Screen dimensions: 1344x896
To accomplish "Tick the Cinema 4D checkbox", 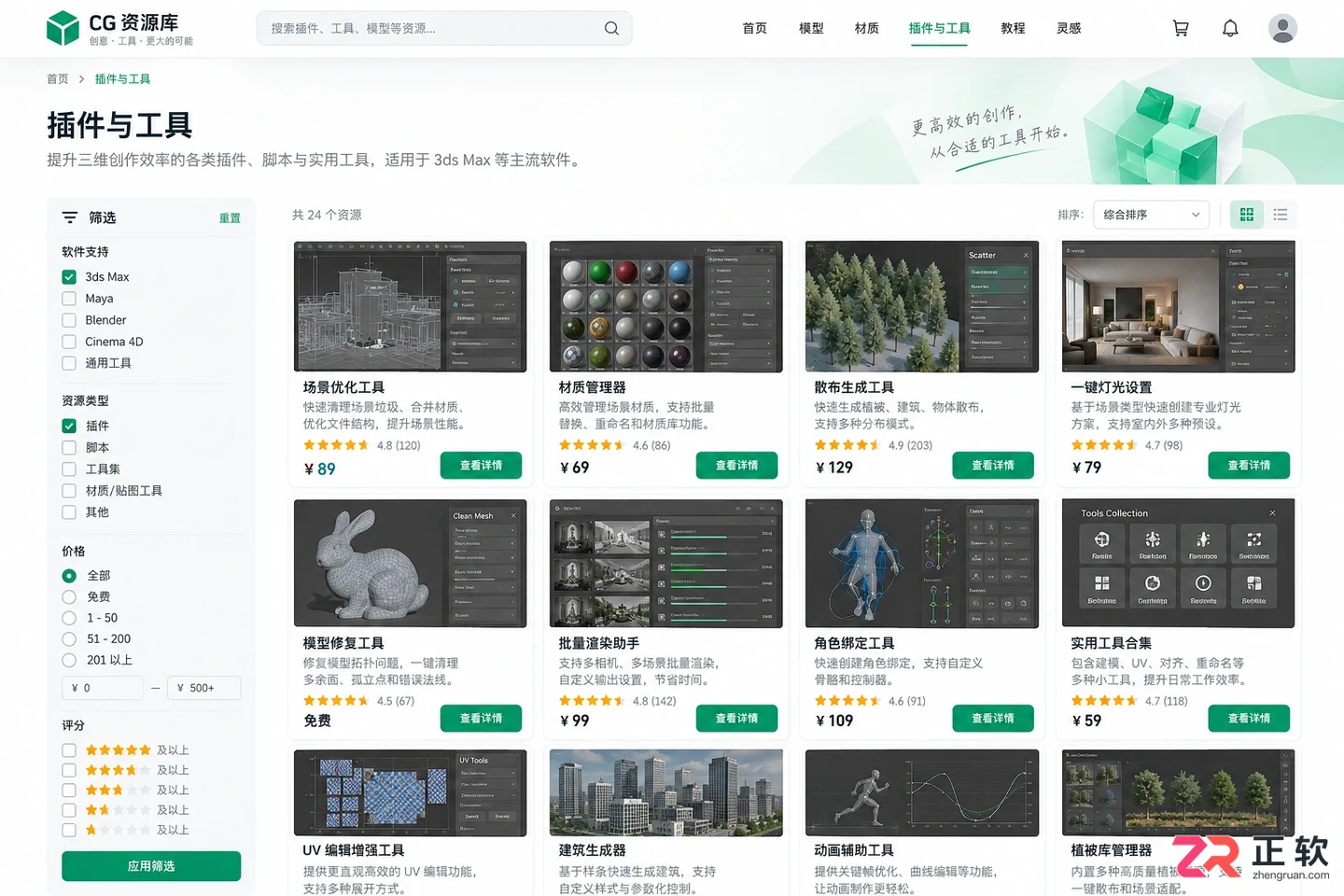I will [69, 342].
